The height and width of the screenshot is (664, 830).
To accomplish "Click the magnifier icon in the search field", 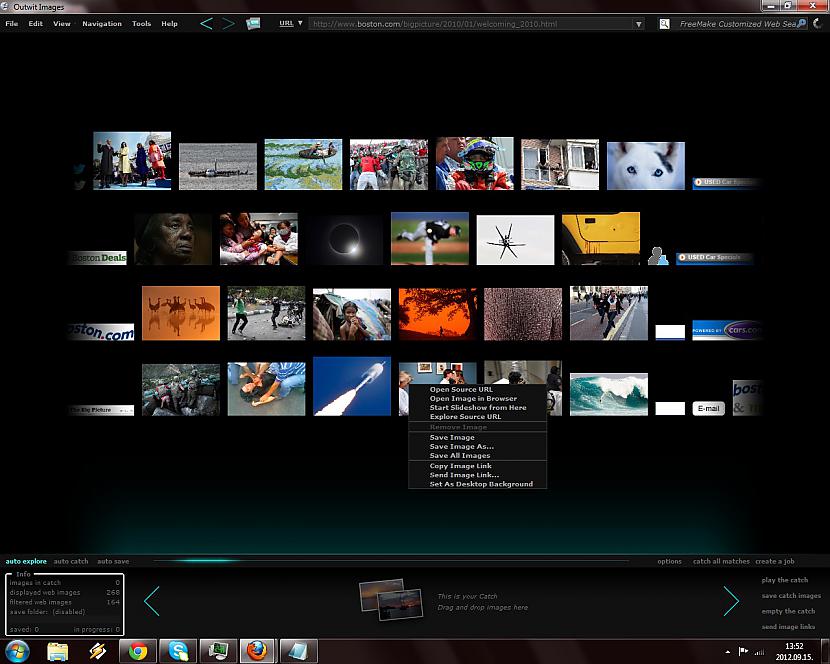I will point(801,23).
